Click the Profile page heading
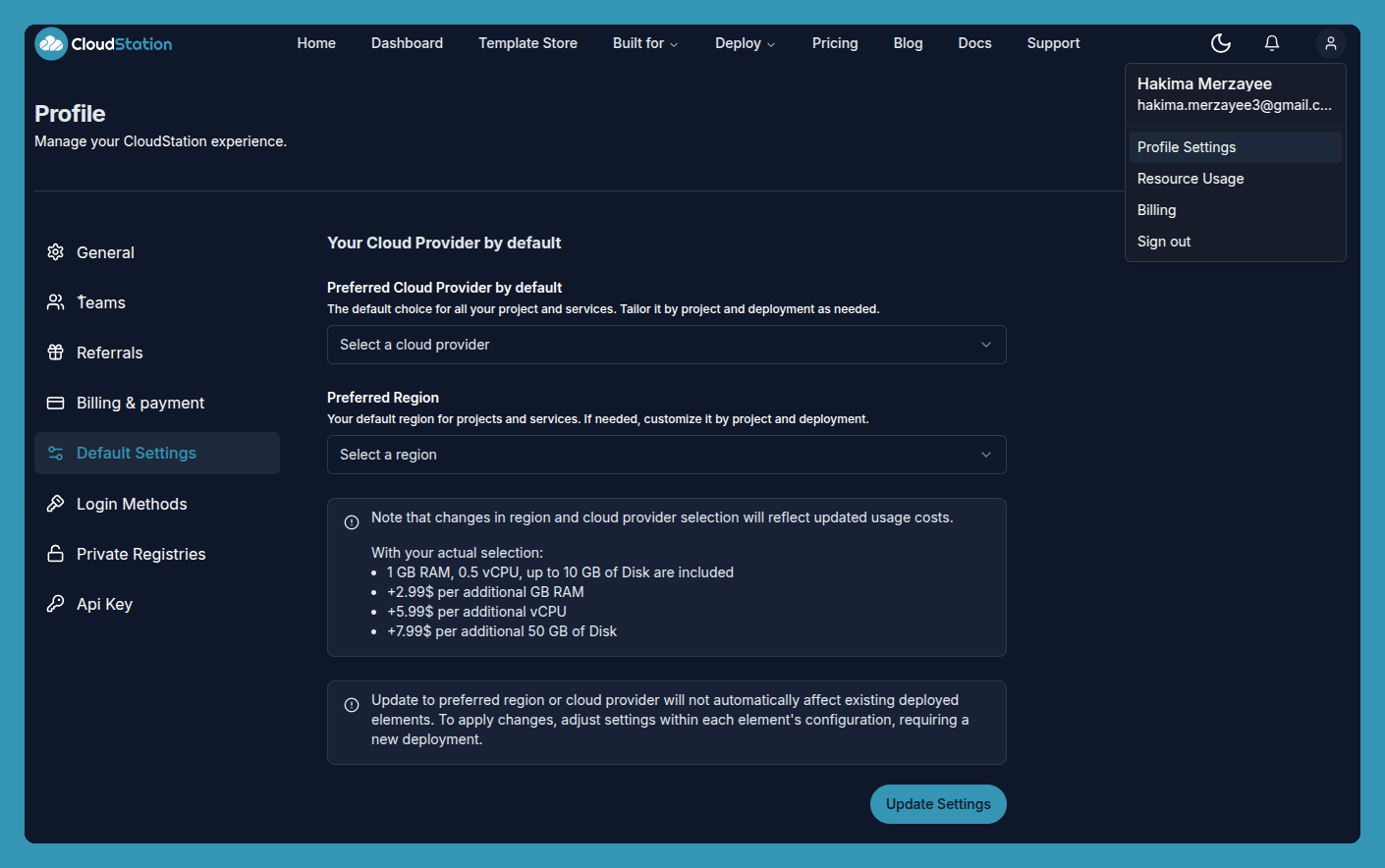 click(x=70, y=114)
